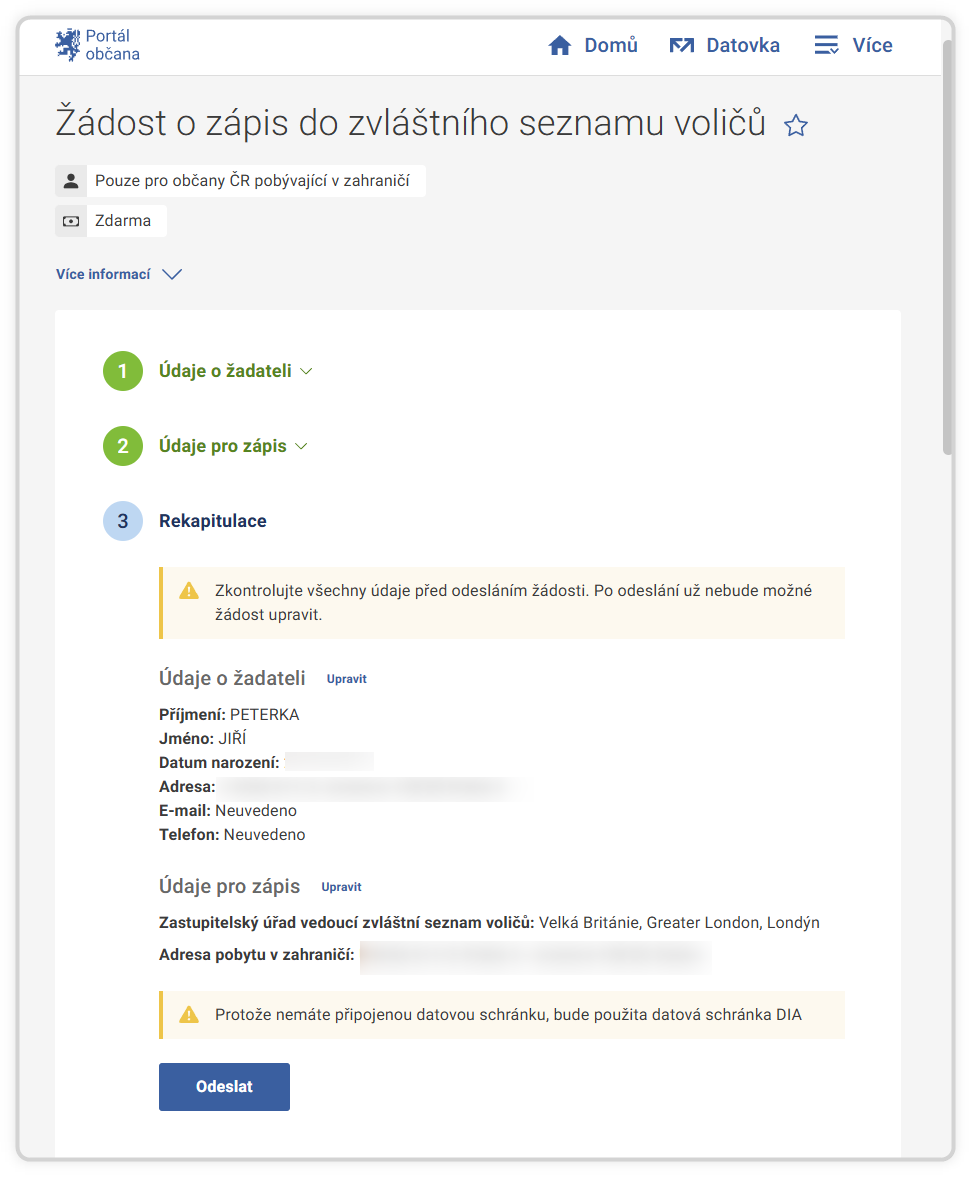This screenshot has width=971, height=1177.
Task: Mark this request with the star icon
Action: [x=796, y=125]
